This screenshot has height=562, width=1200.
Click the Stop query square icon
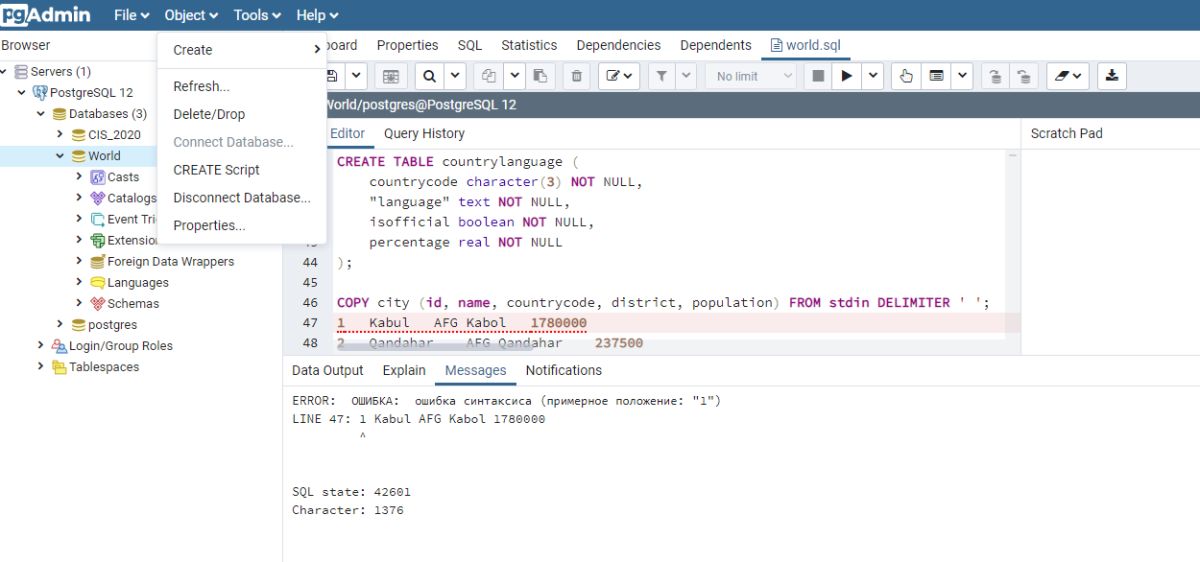click(818, 76)
